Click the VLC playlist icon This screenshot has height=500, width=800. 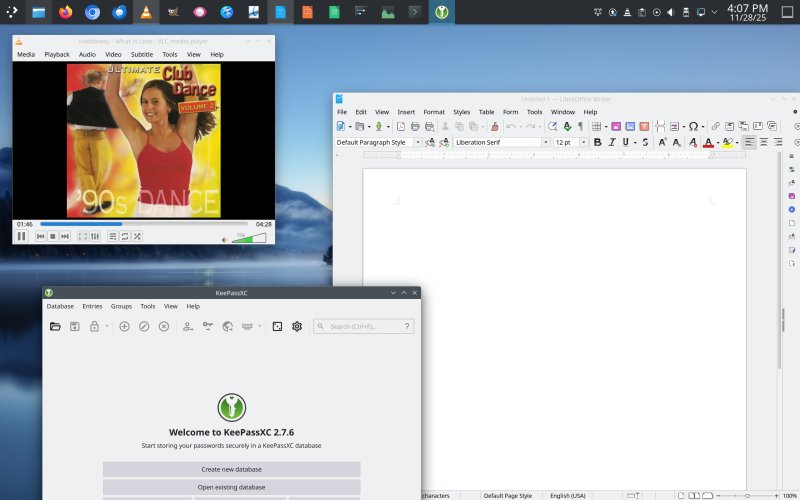(x=113, y=236)
